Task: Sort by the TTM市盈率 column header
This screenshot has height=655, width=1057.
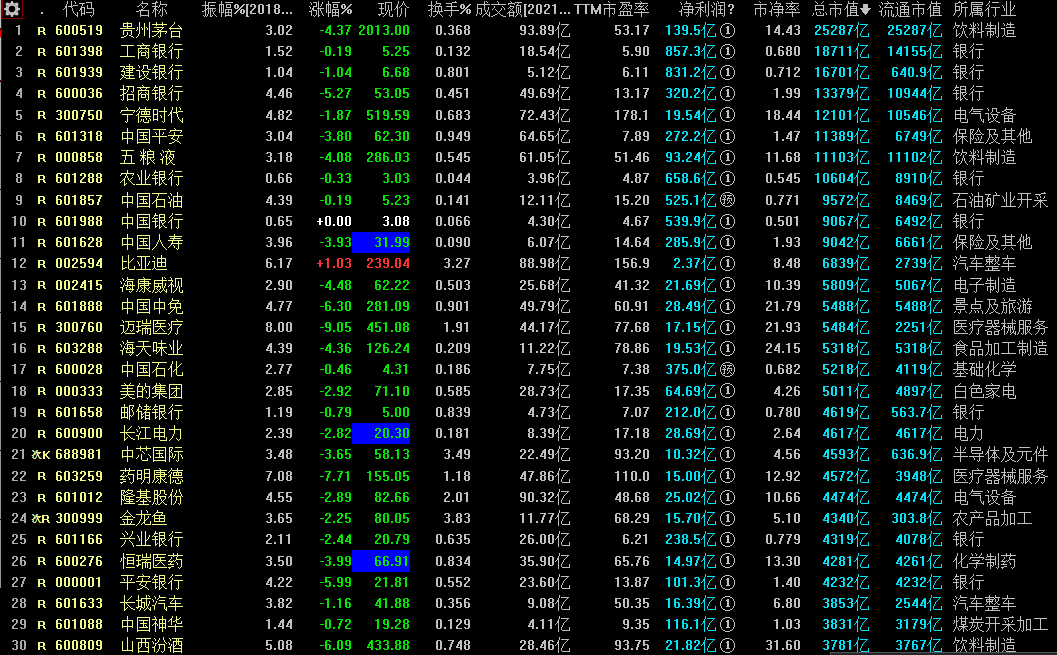Action: [x=612, y=9]
